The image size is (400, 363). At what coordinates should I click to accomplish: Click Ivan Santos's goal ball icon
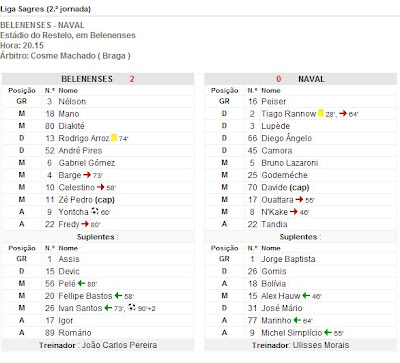132,307
